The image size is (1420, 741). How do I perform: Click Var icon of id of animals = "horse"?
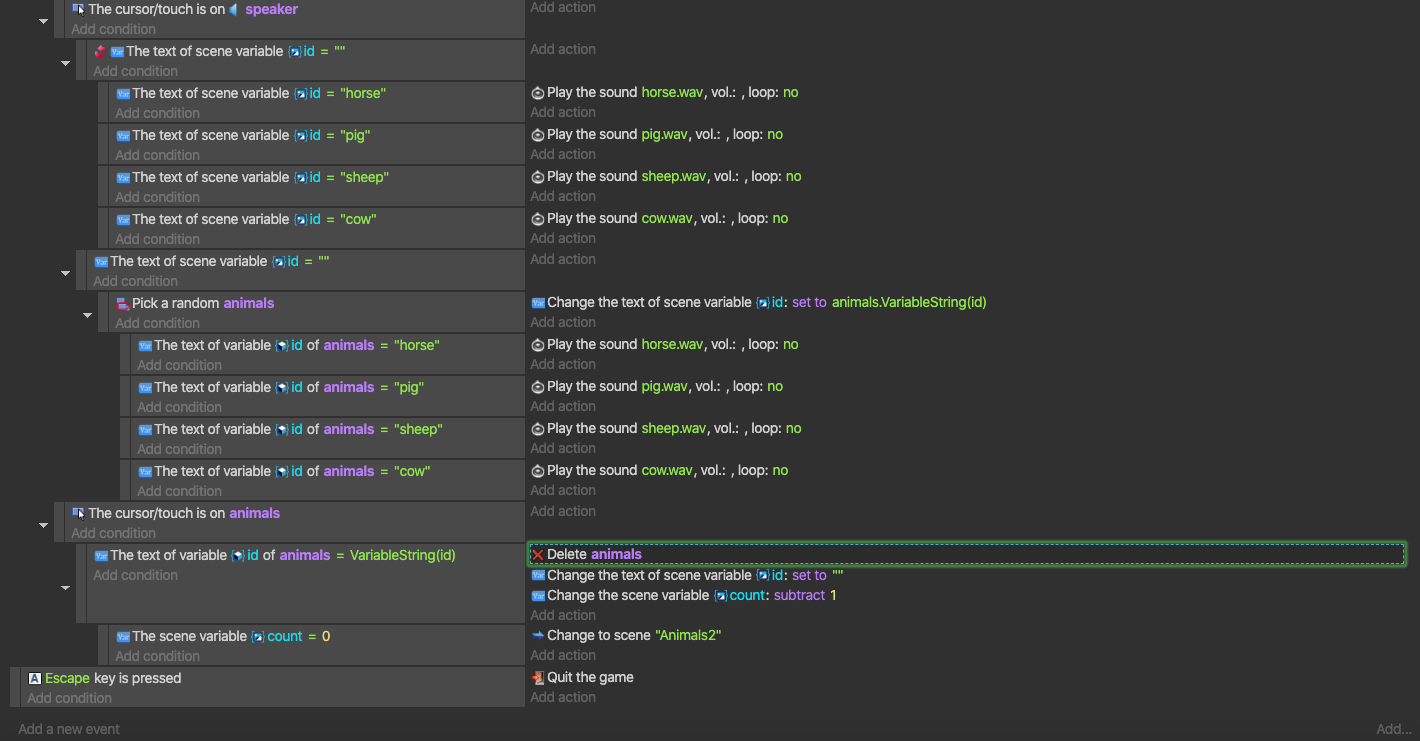(x=145, y=345)
